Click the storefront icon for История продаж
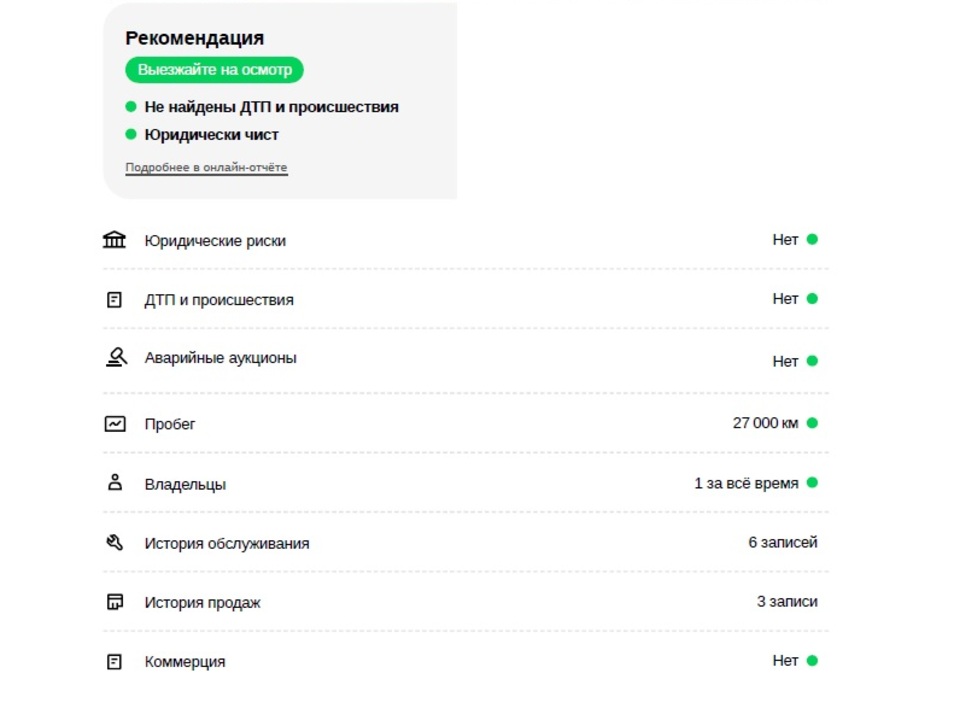960x720 pixels. coord(114,602)
